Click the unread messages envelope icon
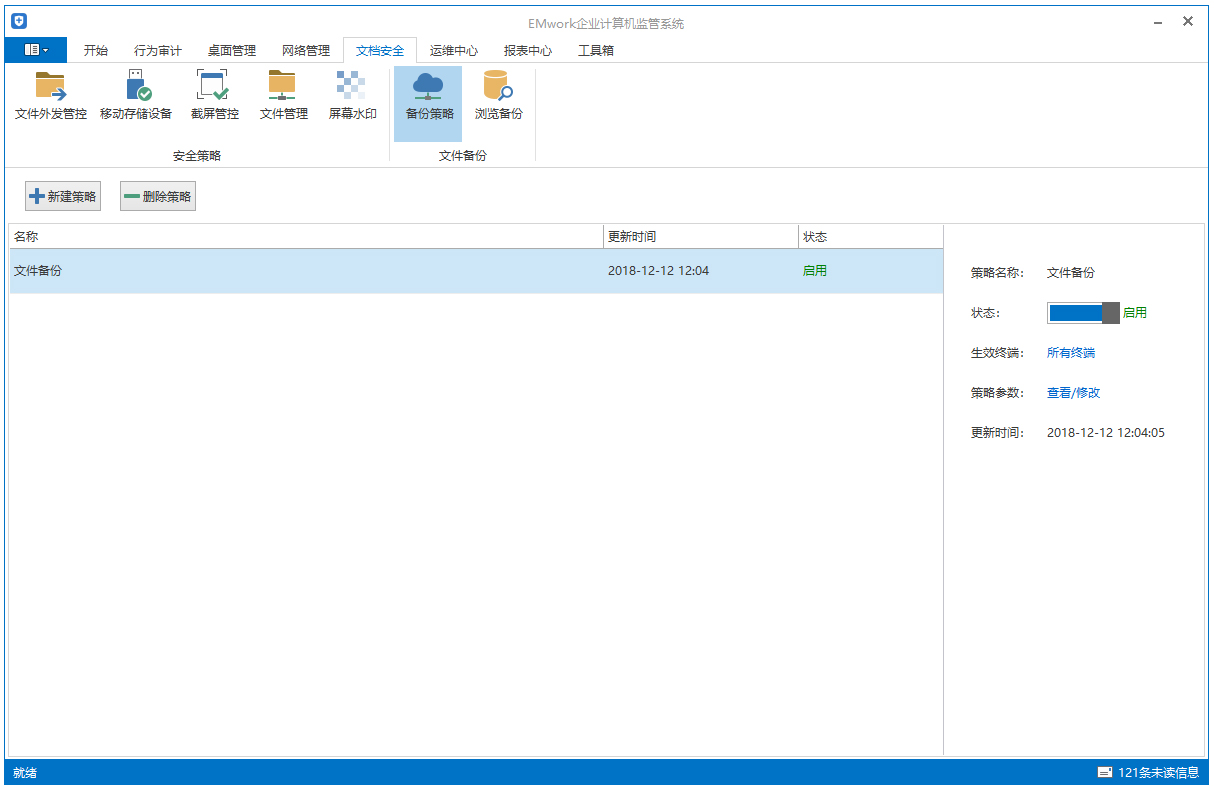Viewport: 1214px width, 789px height. [1105, 772]
